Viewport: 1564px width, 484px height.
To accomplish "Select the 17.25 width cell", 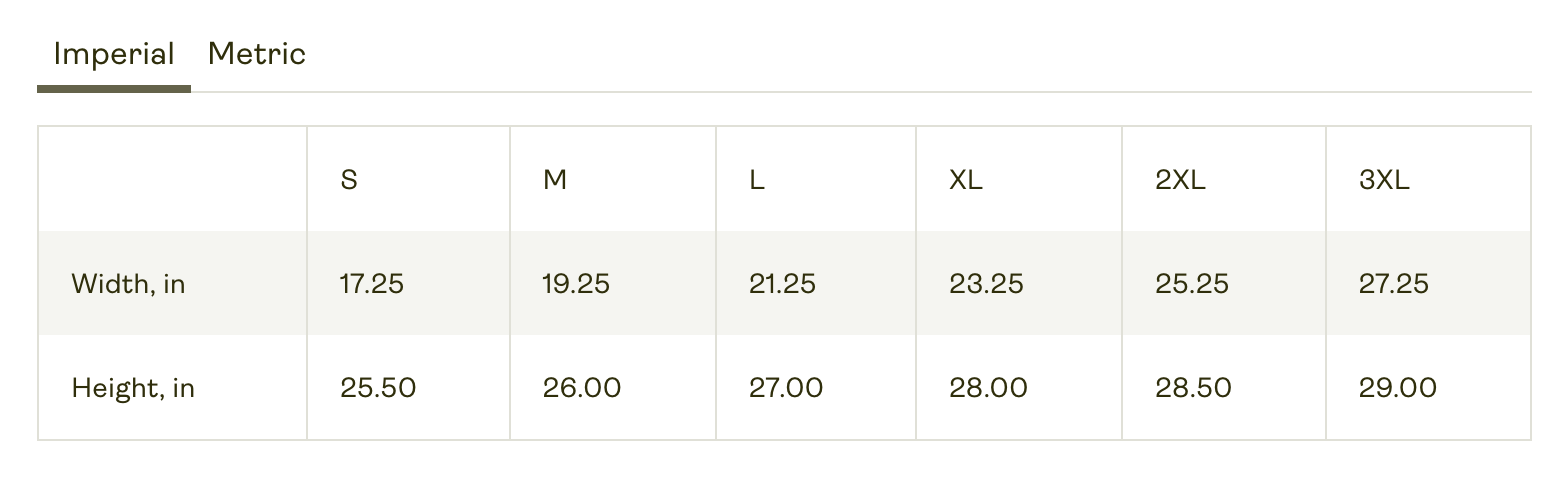I will [x=372, y=284].
